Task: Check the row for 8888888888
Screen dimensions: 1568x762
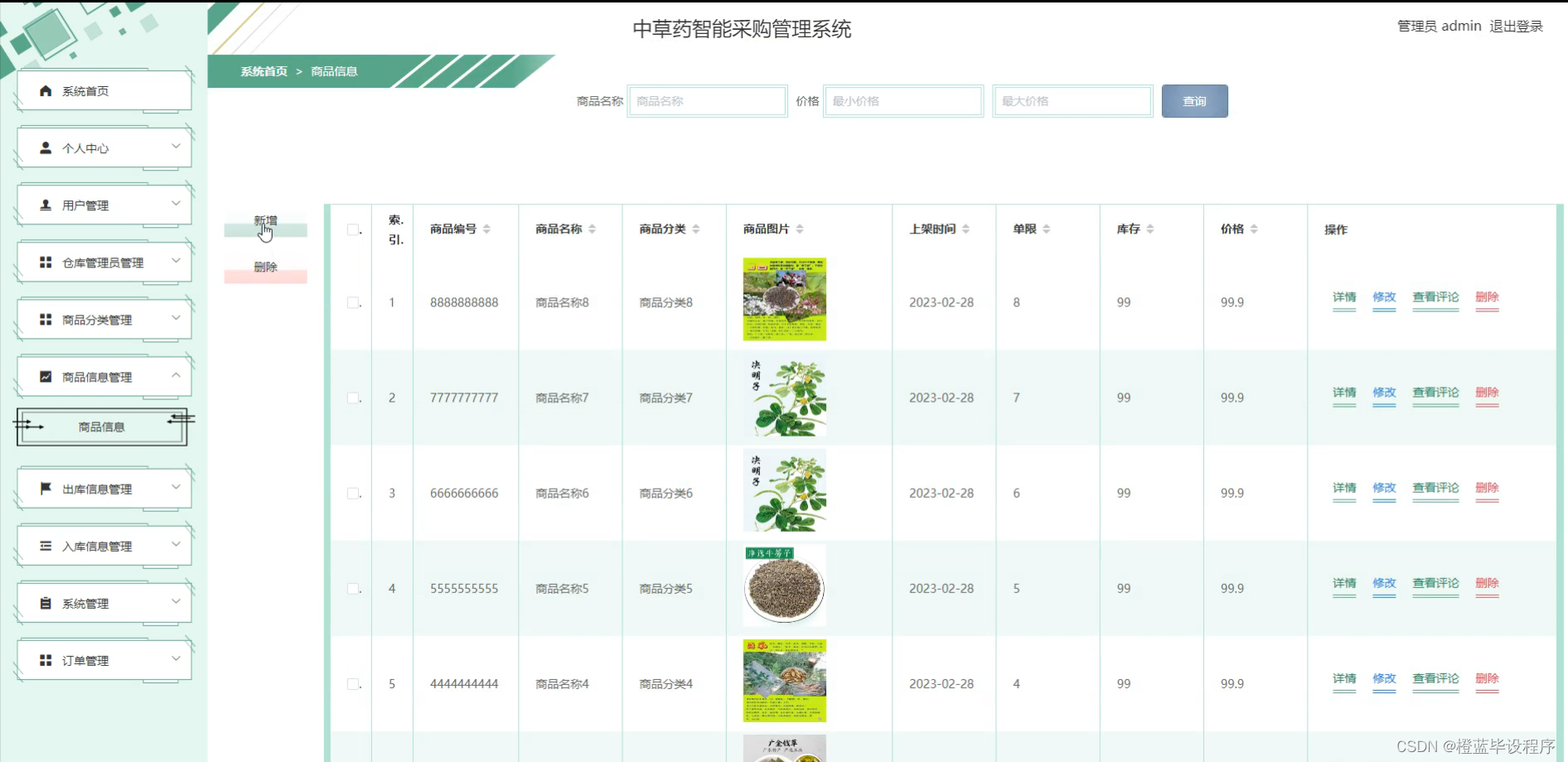Action: point(353,303)
